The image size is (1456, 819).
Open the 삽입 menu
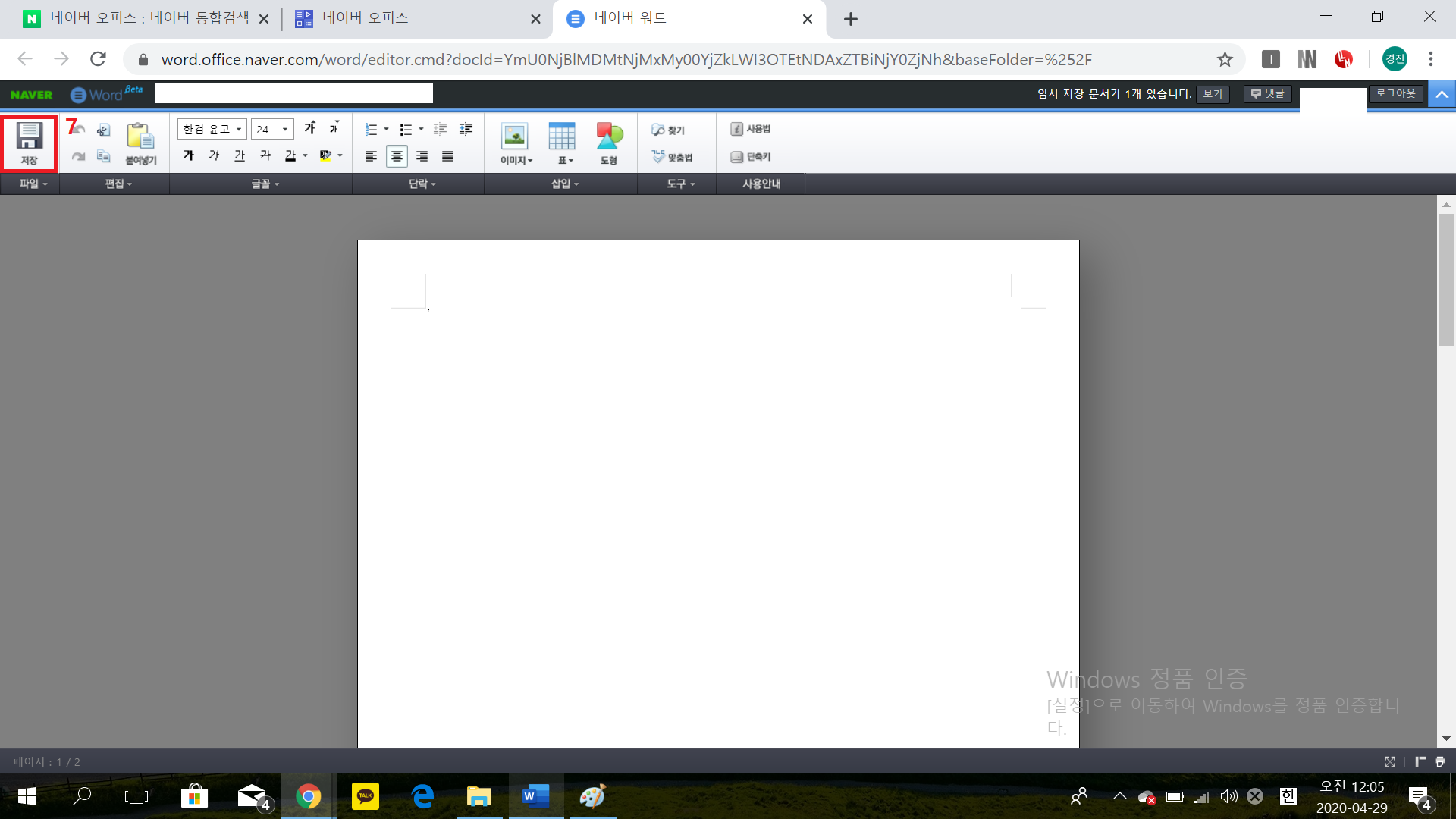[x=564, y=184]
